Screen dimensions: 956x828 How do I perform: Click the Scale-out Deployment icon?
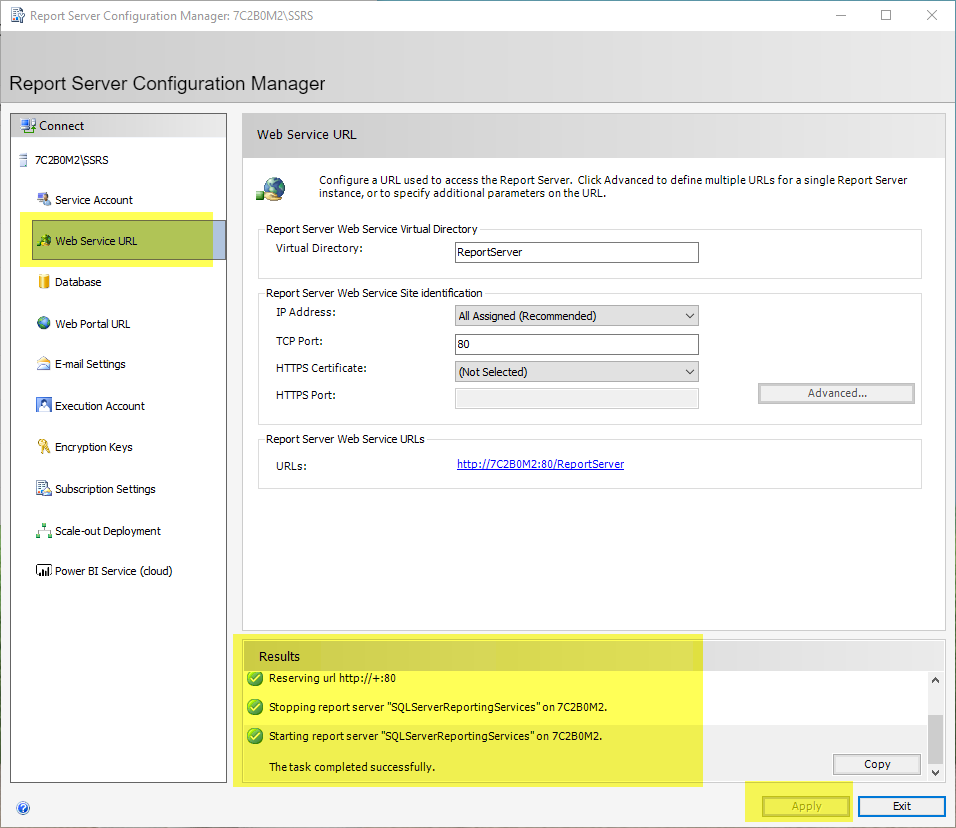click(43, 531)
